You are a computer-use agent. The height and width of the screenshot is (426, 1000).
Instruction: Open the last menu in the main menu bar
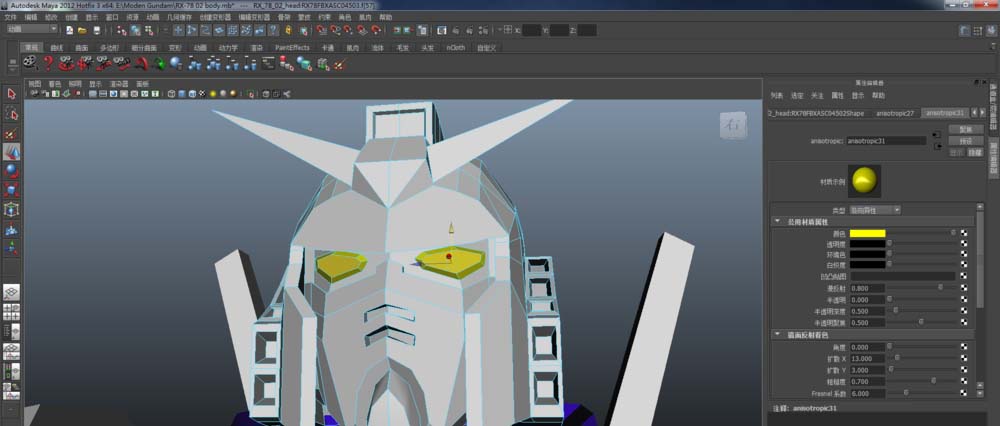(x=386, y=17)
